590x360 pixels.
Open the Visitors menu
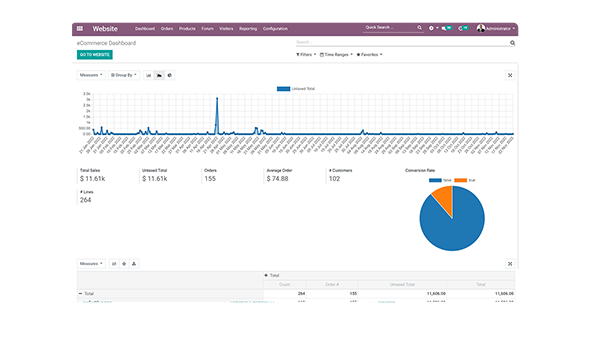tap(226, 29)
